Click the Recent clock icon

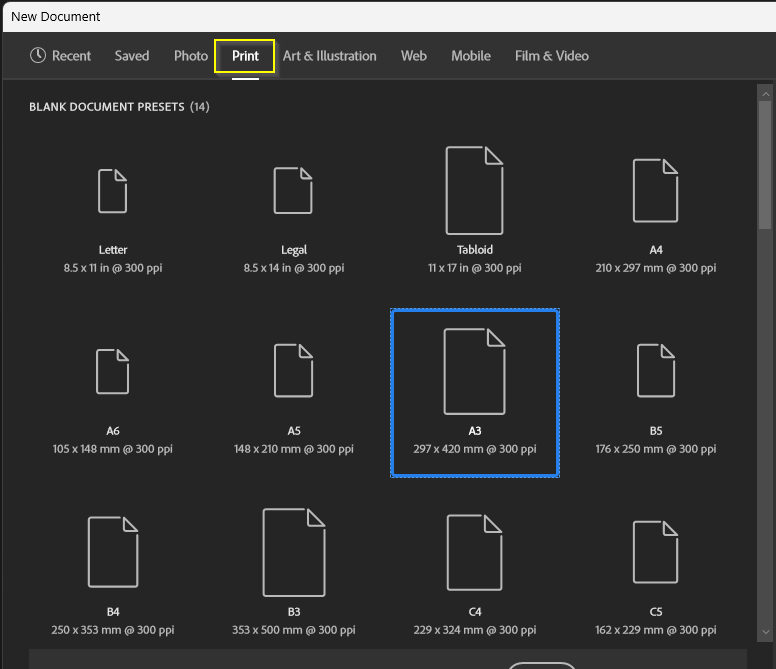(38, 55)
